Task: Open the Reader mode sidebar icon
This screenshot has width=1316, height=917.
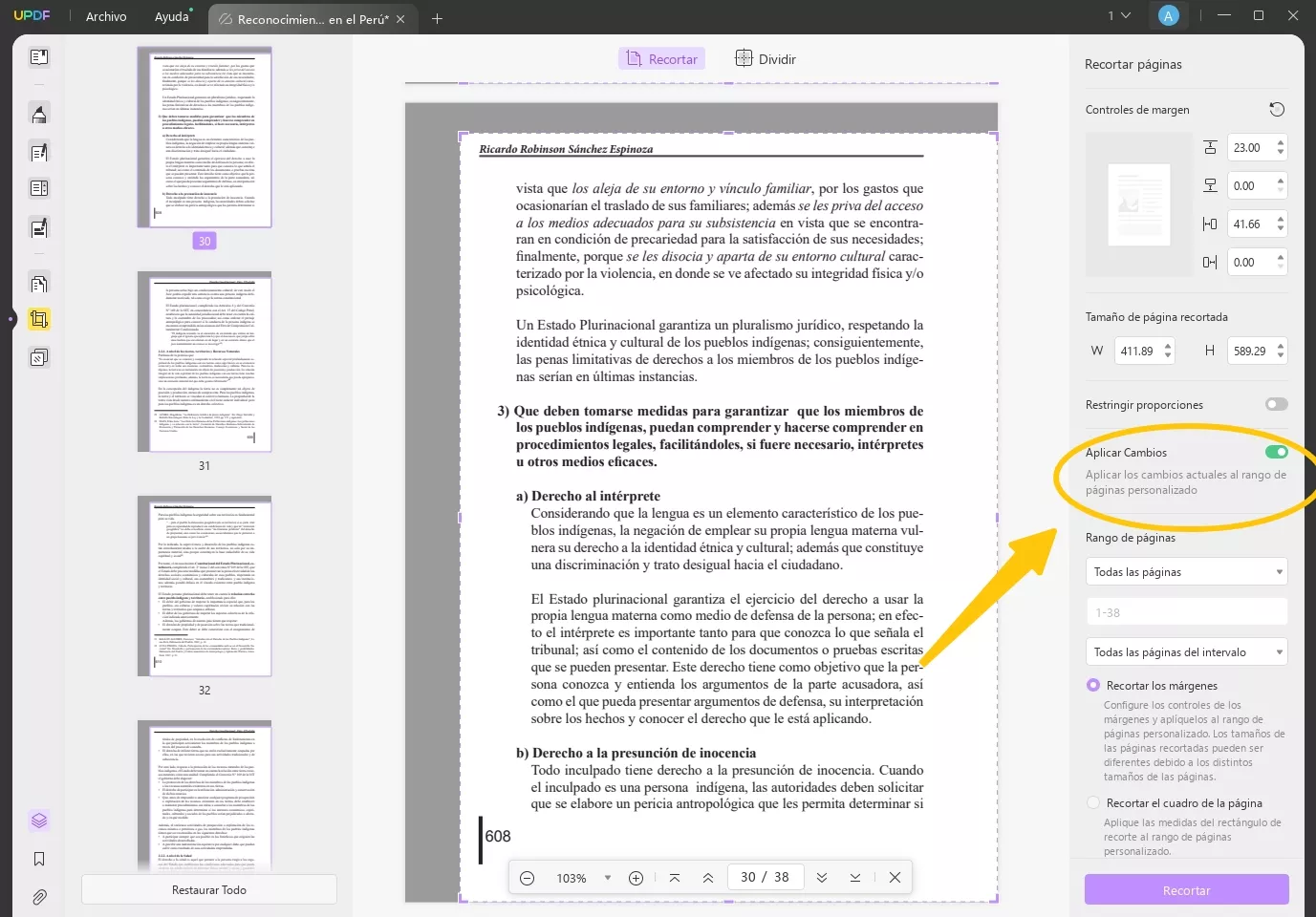Action: pos(39,57)
